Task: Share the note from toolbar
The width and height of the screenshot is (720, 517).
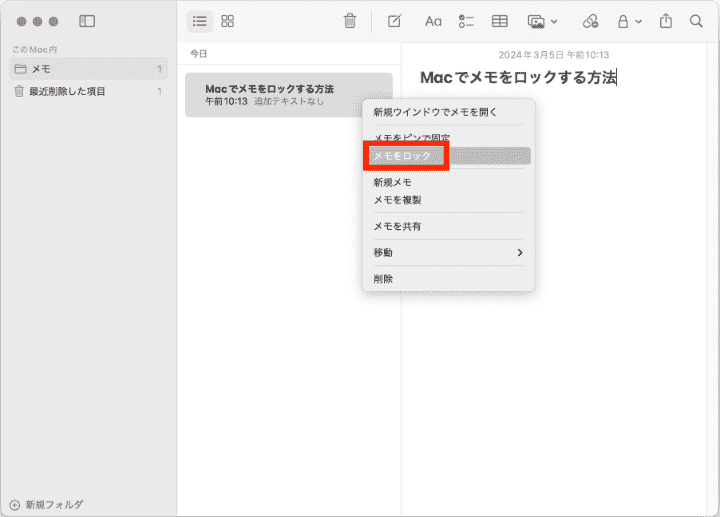Action: (x=666, y=21)
